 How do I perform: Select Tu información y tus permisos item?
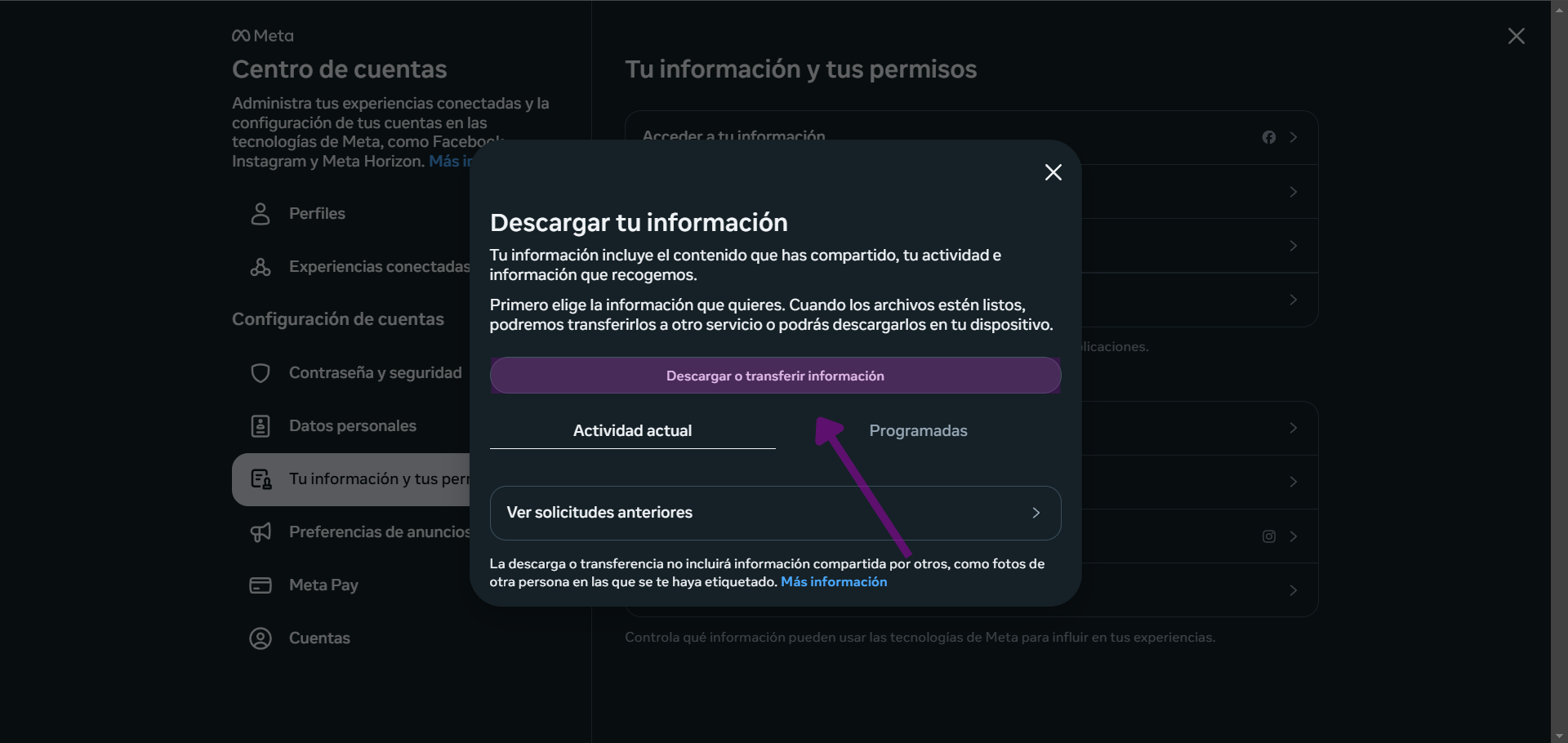(x=351, y=479)
